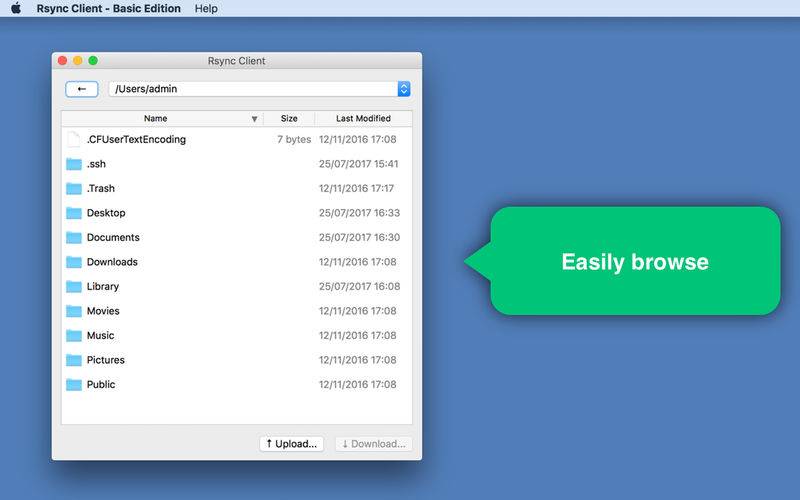The height and width of the screenshot is (500, 800).
Task: Select the Movies folder icon
Action: (x=74, y=311)
